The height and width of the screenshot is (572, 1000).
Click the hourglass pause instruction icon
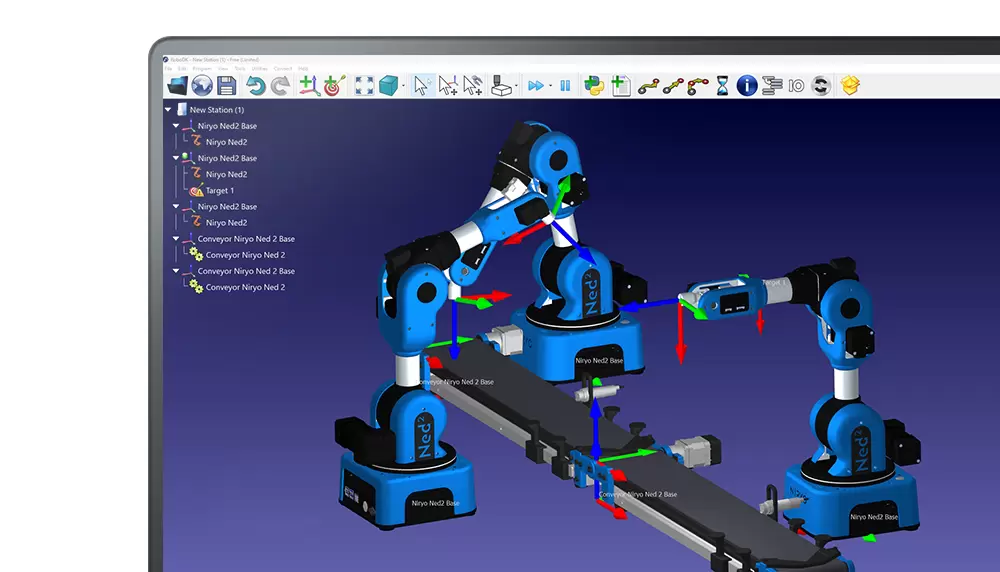point(722,86)
